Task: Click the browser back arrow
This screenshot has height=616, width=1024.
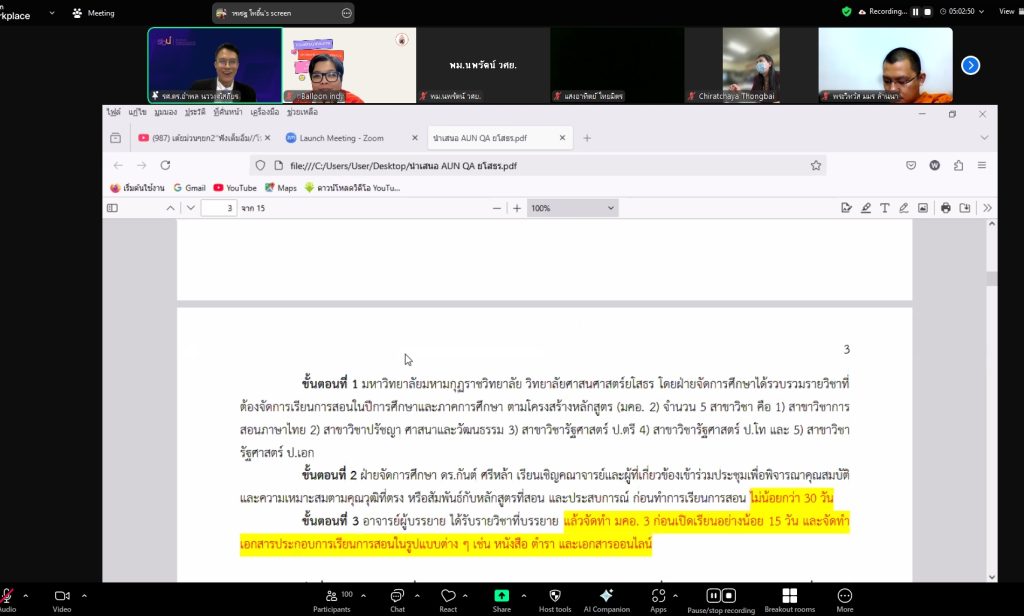Action: coord(118,165)
